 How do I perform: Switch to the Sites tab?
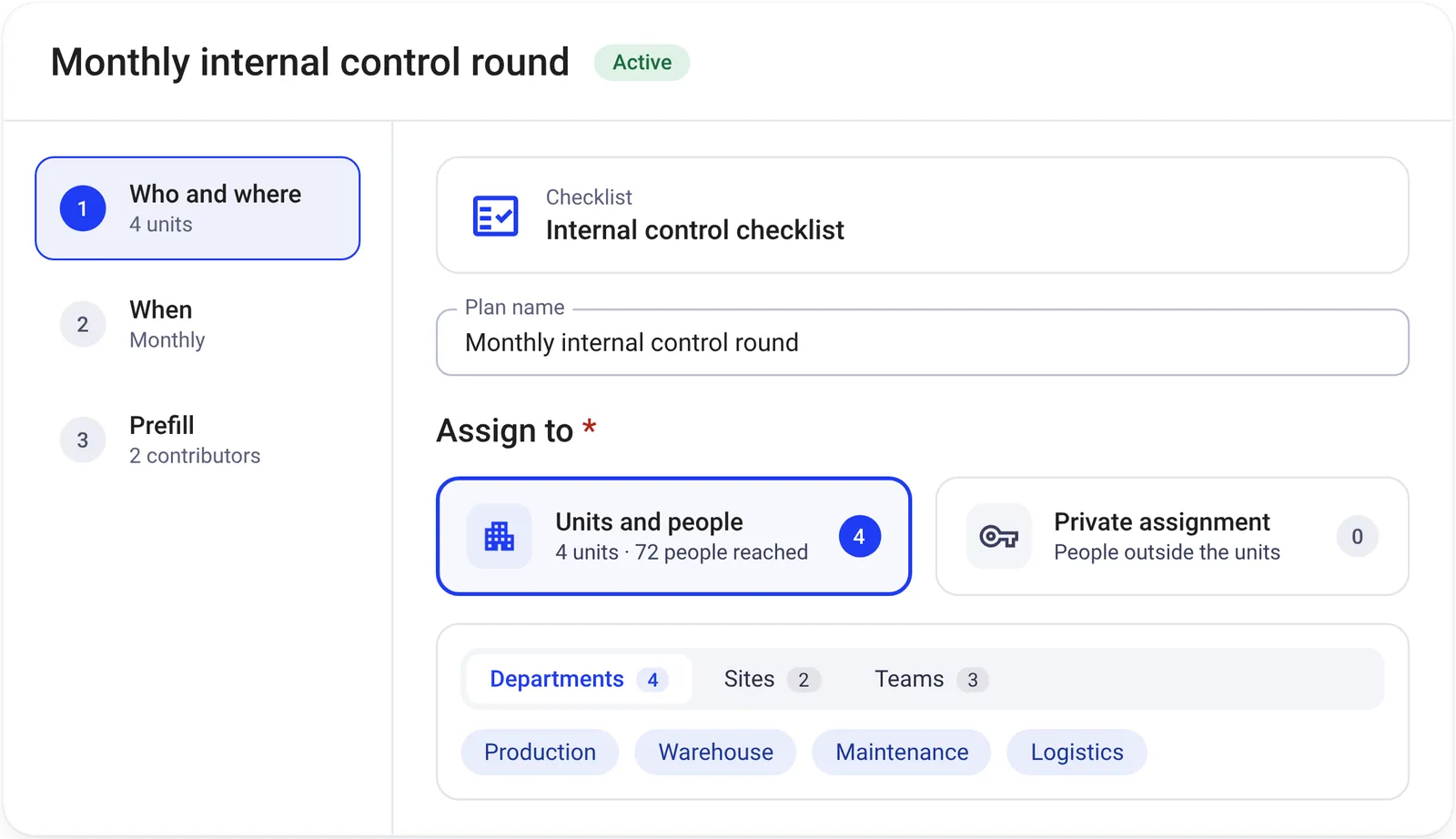tap(772, 679)
